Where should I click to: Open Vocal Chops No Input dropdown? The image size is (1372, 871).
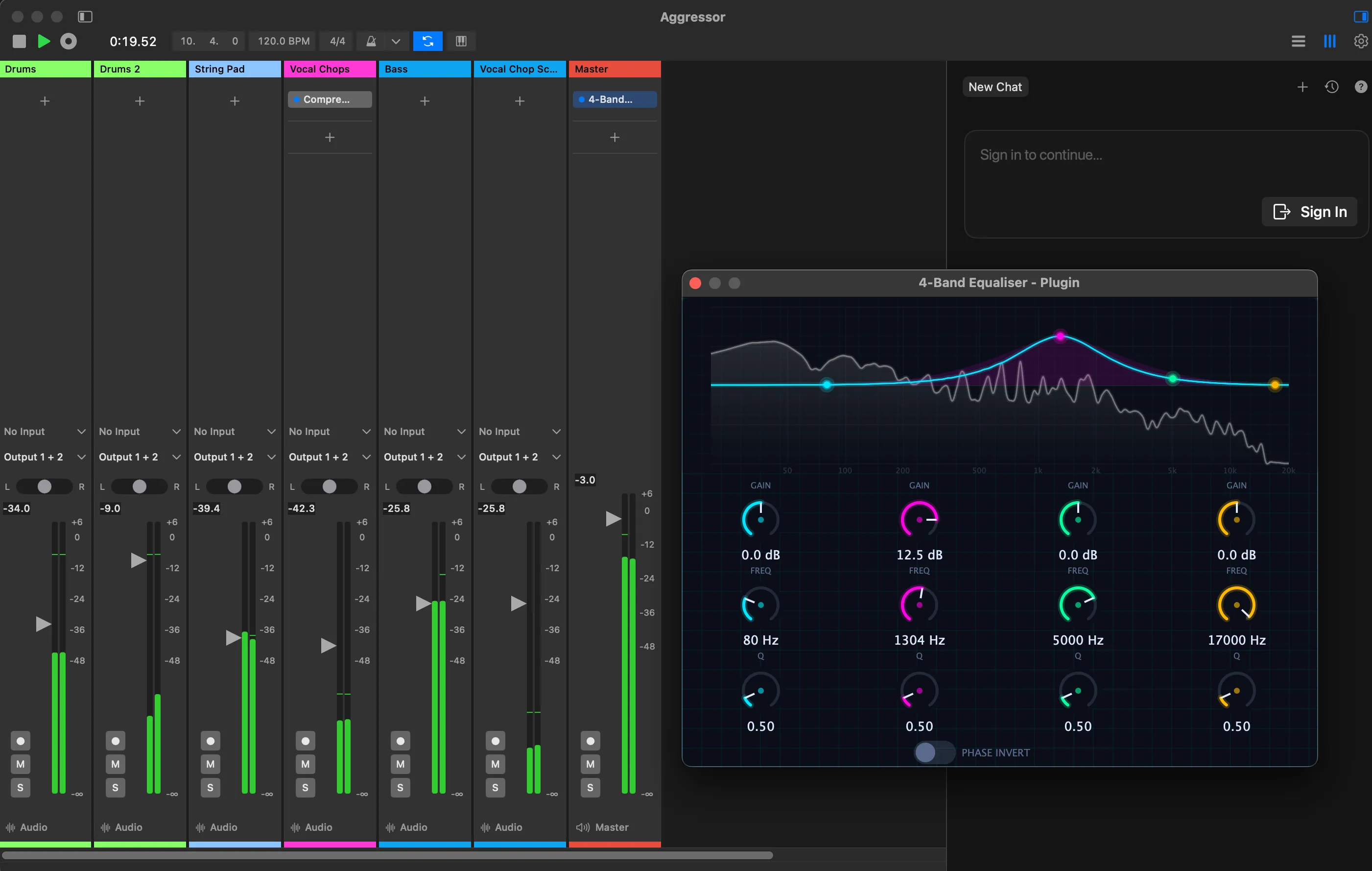point(330,432)
